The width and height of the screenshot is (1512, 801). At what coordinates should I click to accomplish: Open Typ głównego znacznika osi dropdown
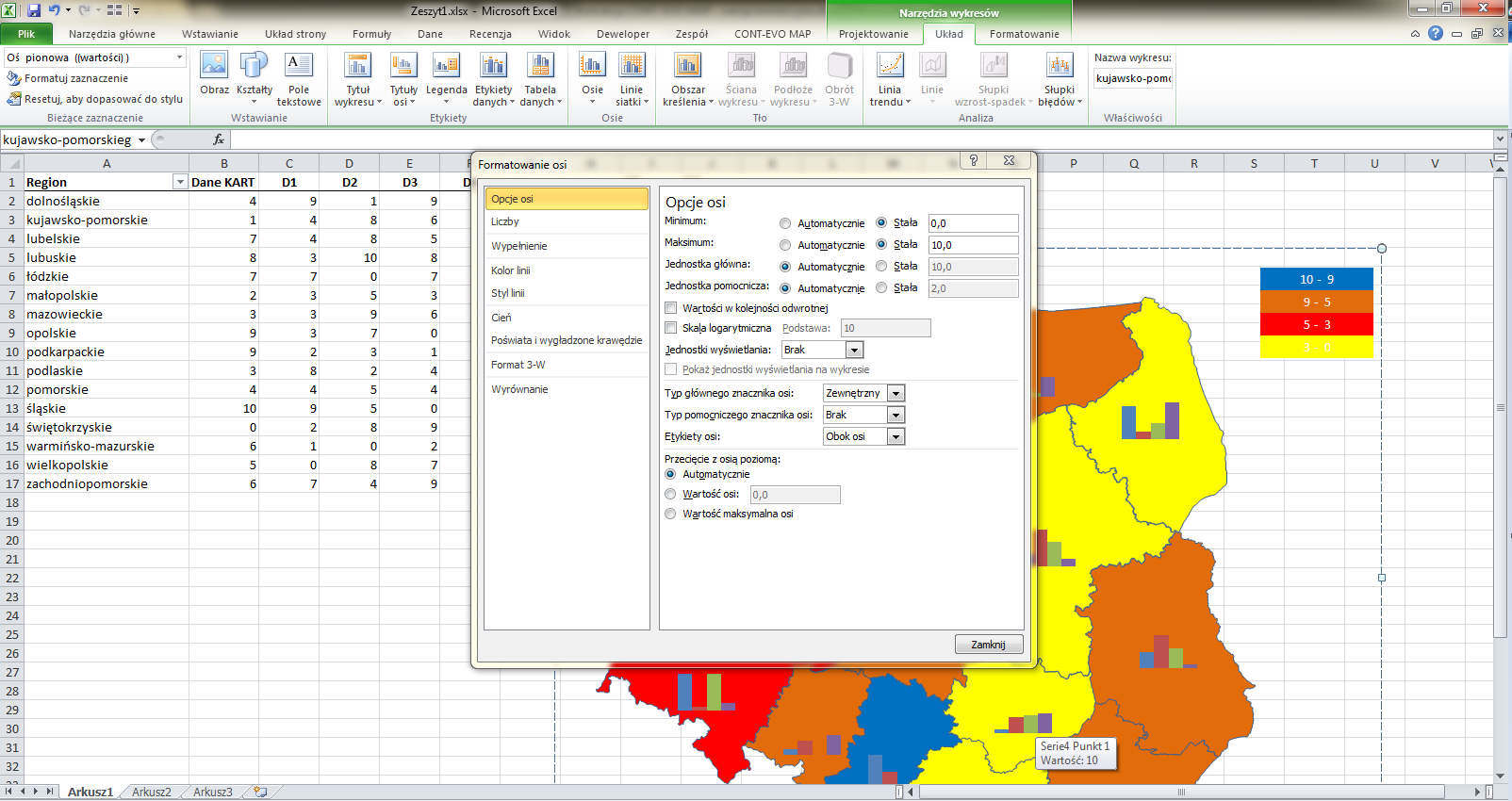tap(896, 393)
